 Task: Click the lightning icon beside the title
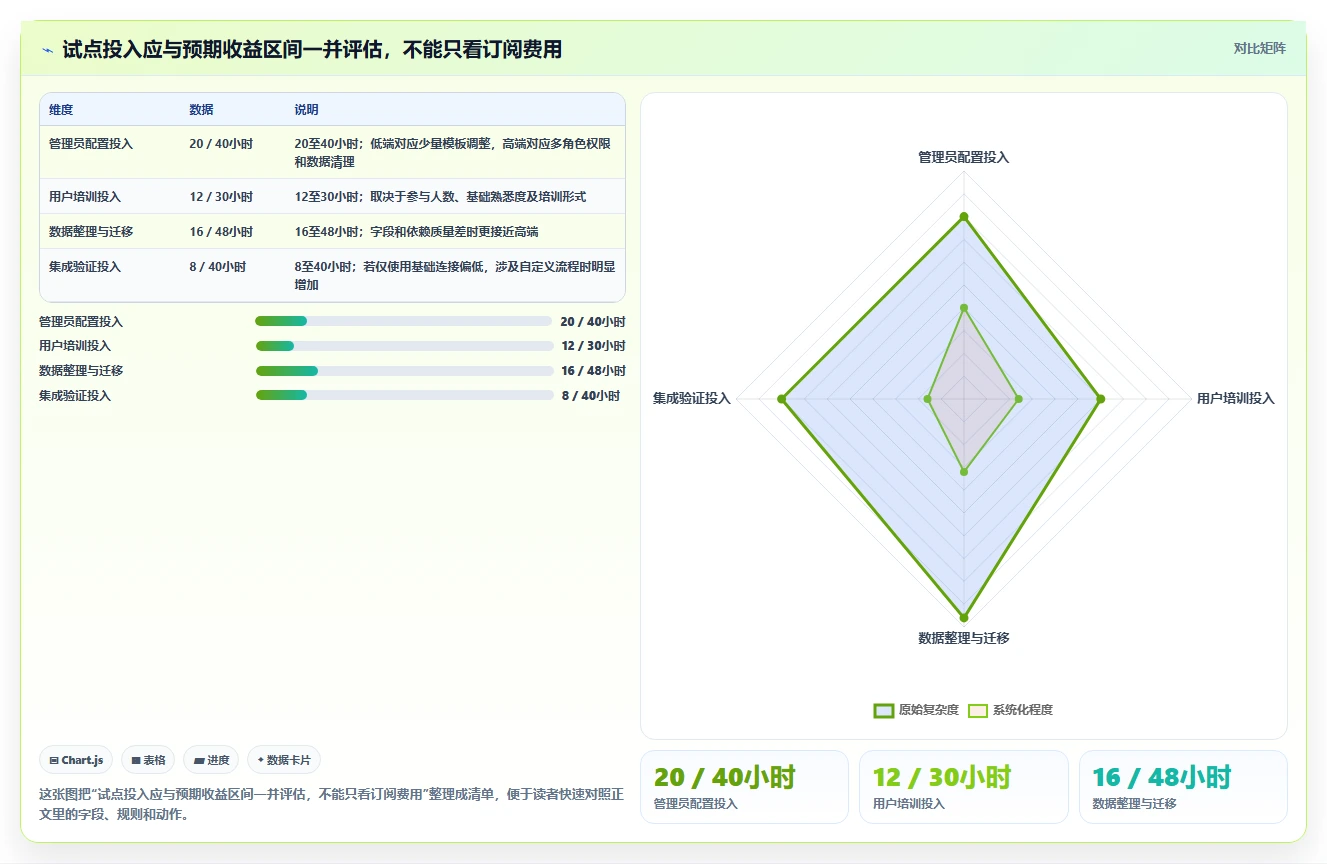coord(48,49)
